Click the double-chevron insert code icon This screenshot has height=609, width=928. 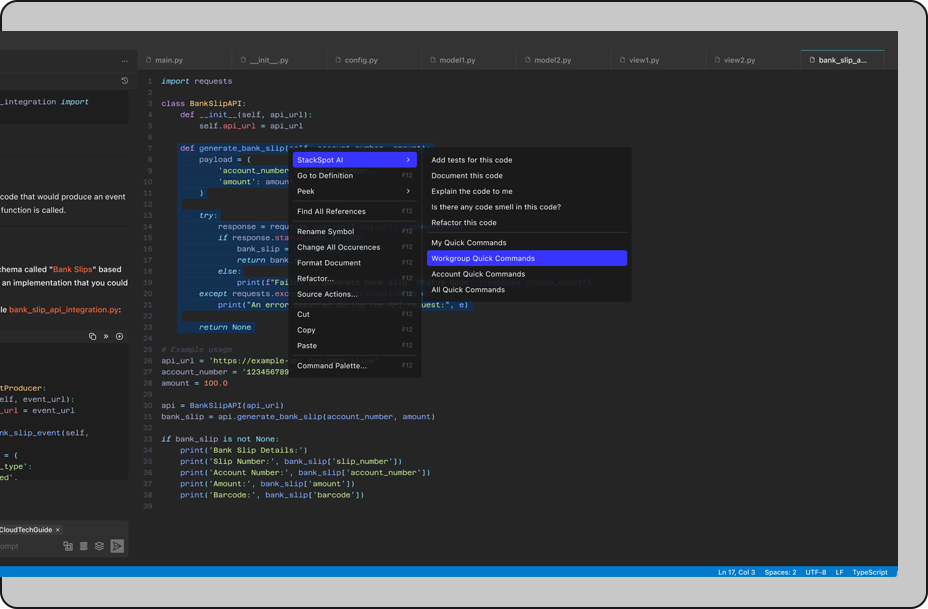pyautogui.click(x=106, y=337)
